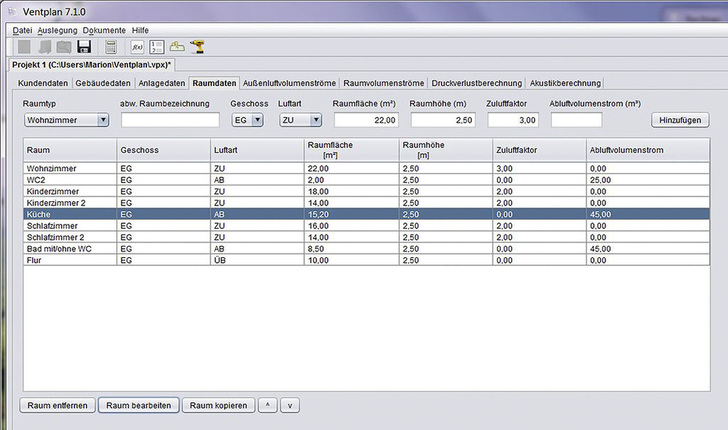Click the yellow drill tool icon
The image size is (728, 430).
coord(197,47)
